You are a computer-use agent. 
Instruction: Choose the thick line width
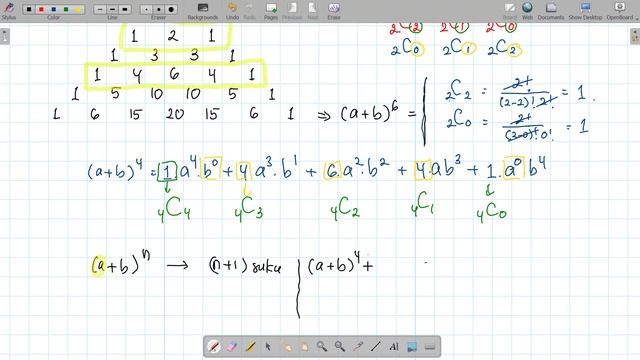tap(124, 9)
